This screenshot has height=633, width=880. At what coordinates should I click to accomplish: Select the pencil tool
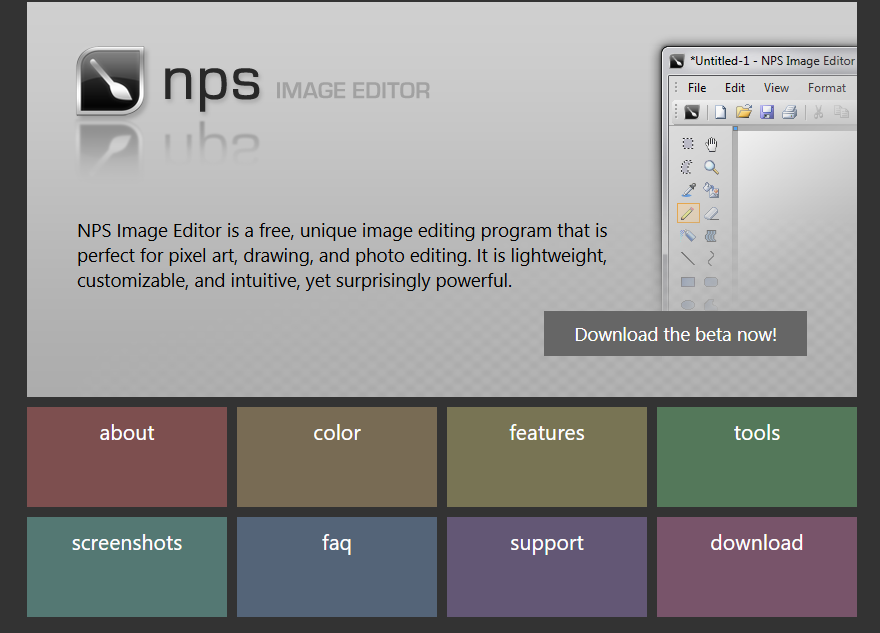click(687, 212)
